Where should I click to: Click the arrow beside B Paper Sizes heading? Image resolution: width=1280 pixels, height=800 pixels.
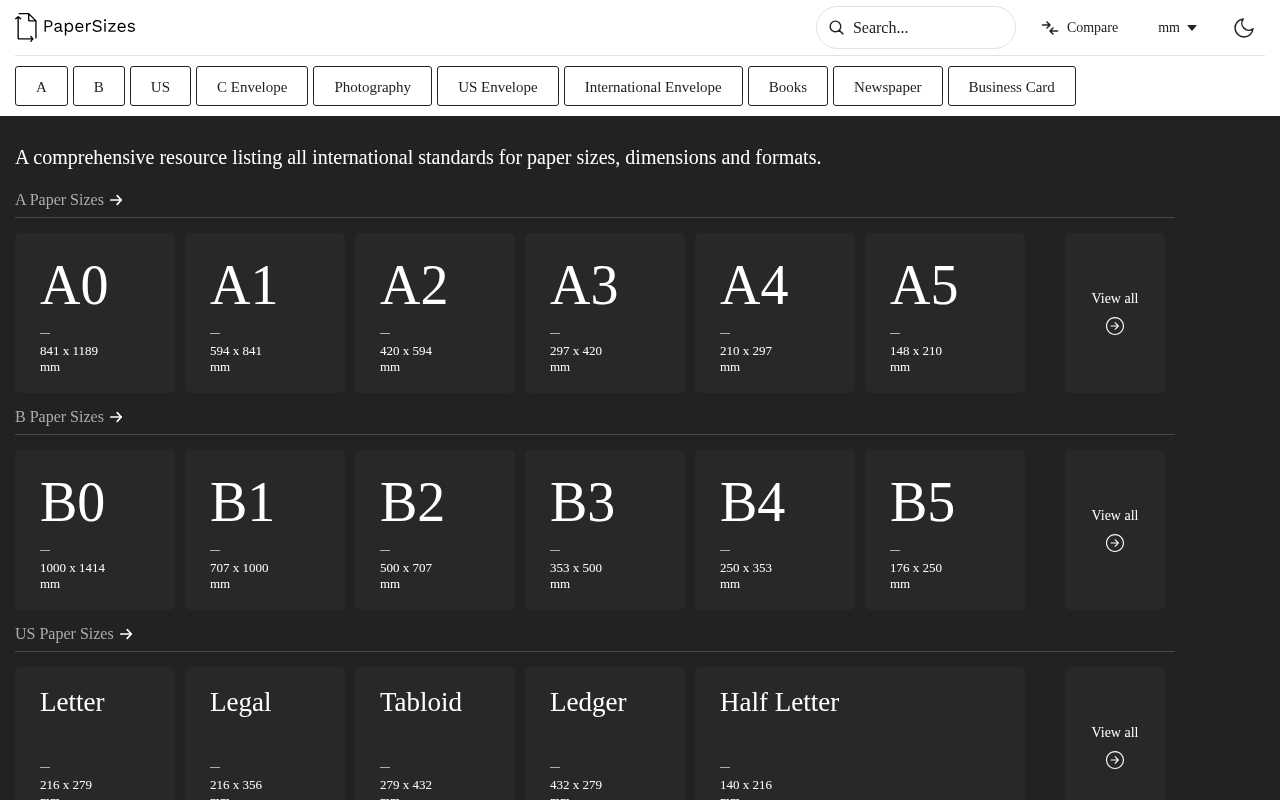[116, 417]
